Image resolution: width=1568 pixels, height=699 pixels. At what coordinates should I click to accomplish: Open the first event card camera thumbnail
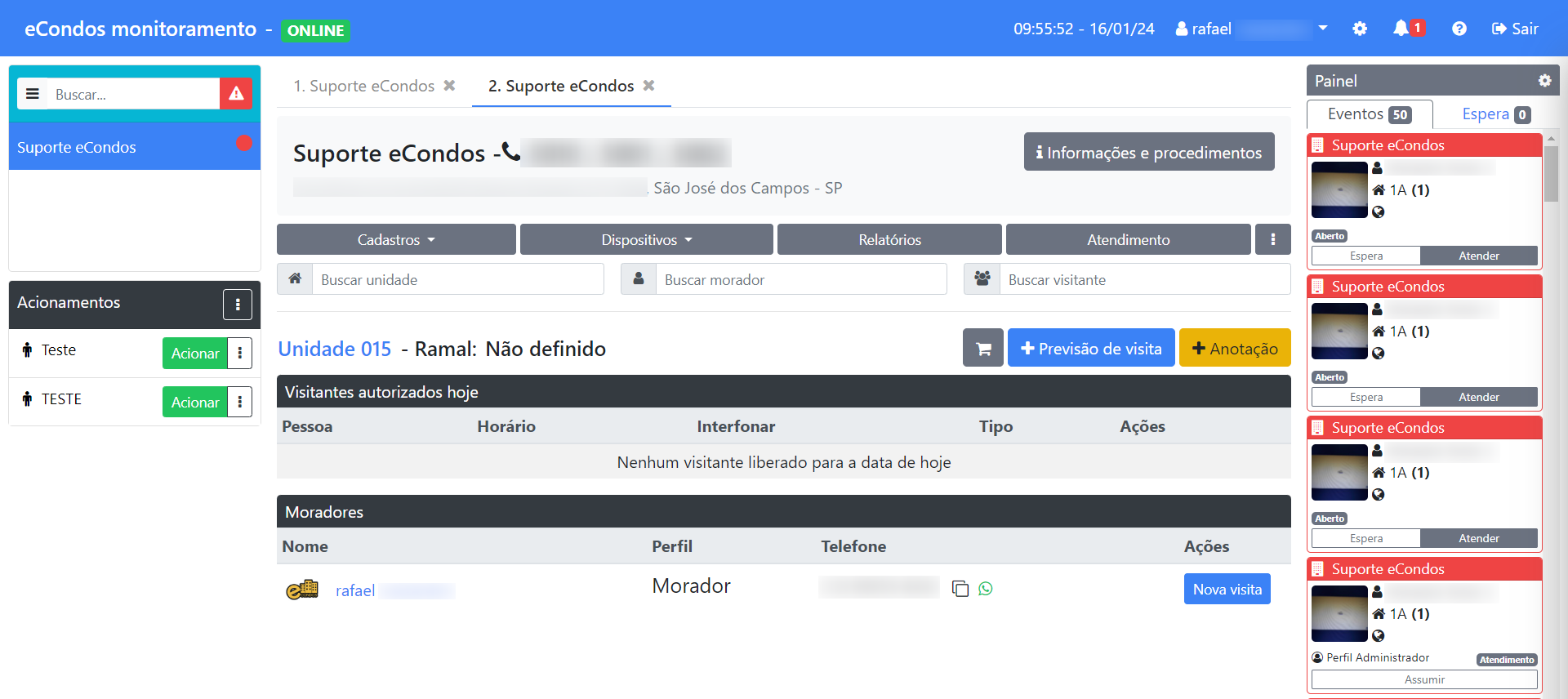pyautogui.click(x=1339, y=189)
